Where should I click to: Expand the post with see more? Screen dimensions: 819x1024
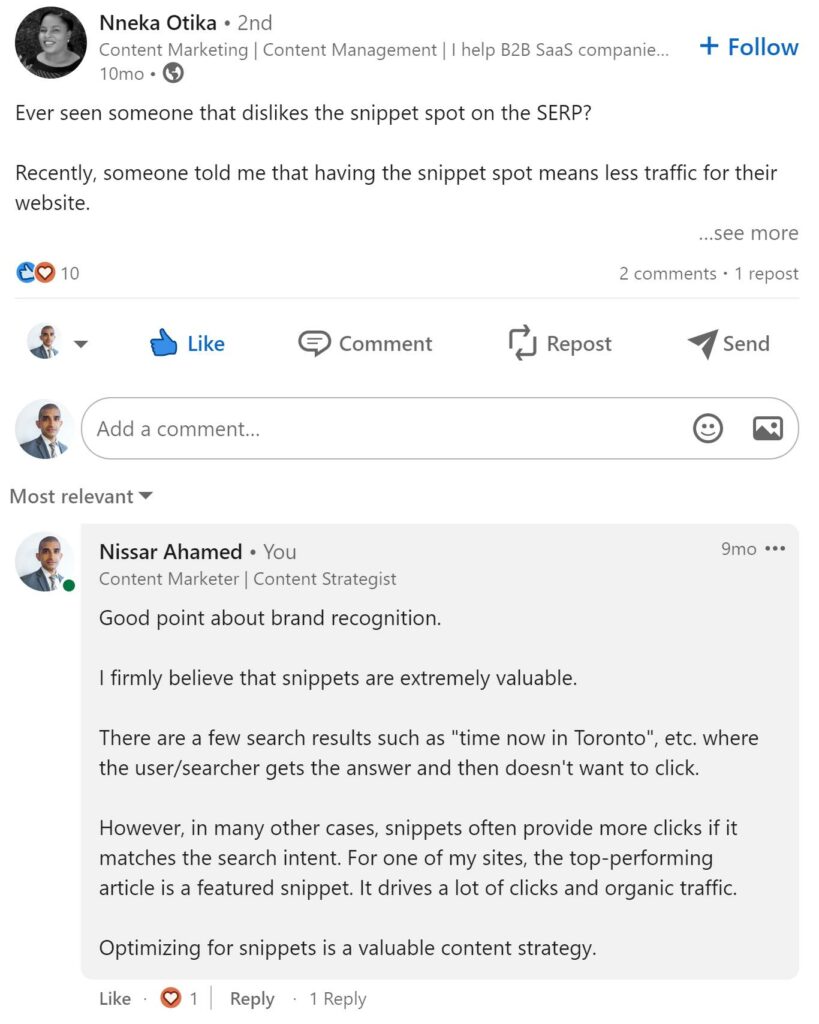pos(748,233)
